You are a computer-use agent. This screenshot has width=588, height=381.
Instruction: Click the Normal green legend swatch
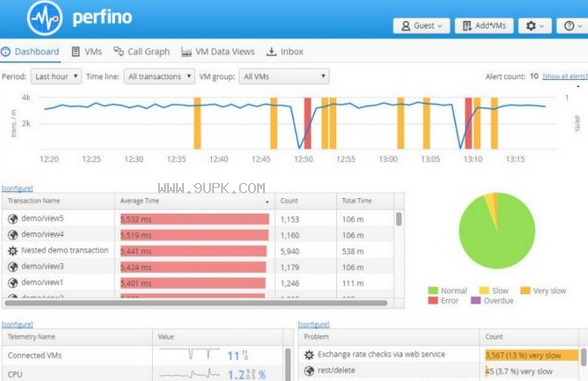[x=433, y=291]
